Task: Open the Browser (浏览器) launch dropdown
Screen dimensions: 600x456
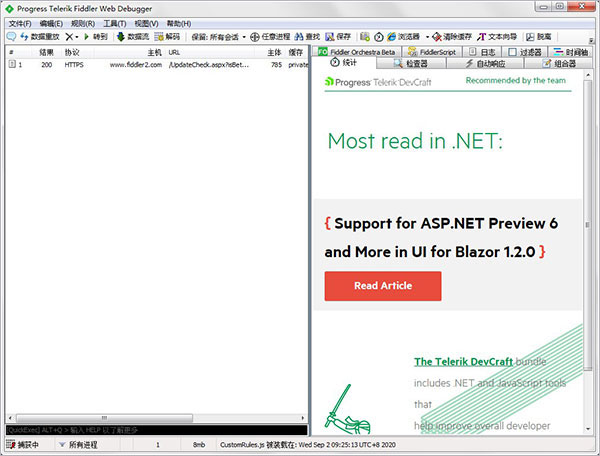Action: click(x=428, y=37)
